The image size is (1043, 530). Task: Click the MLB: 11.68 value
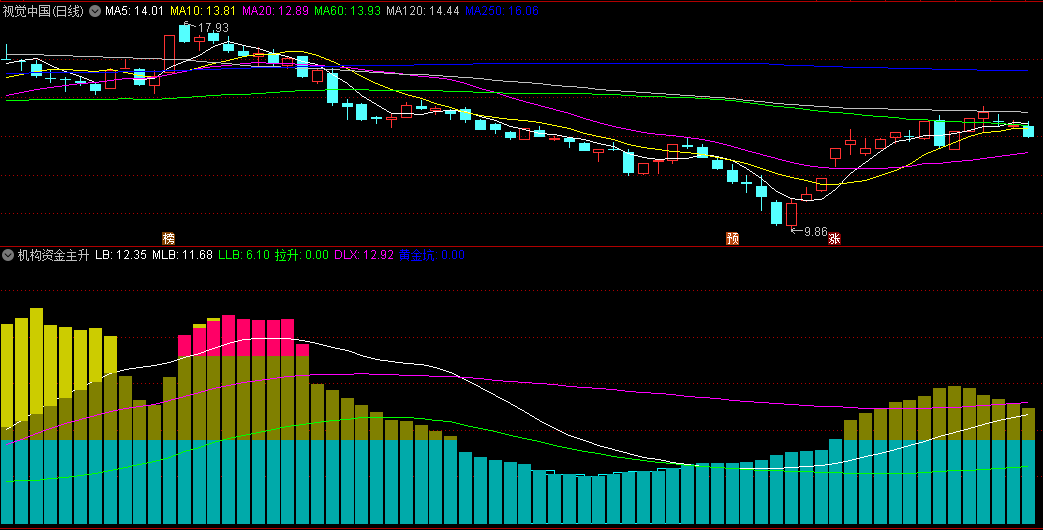coord(182,255)
